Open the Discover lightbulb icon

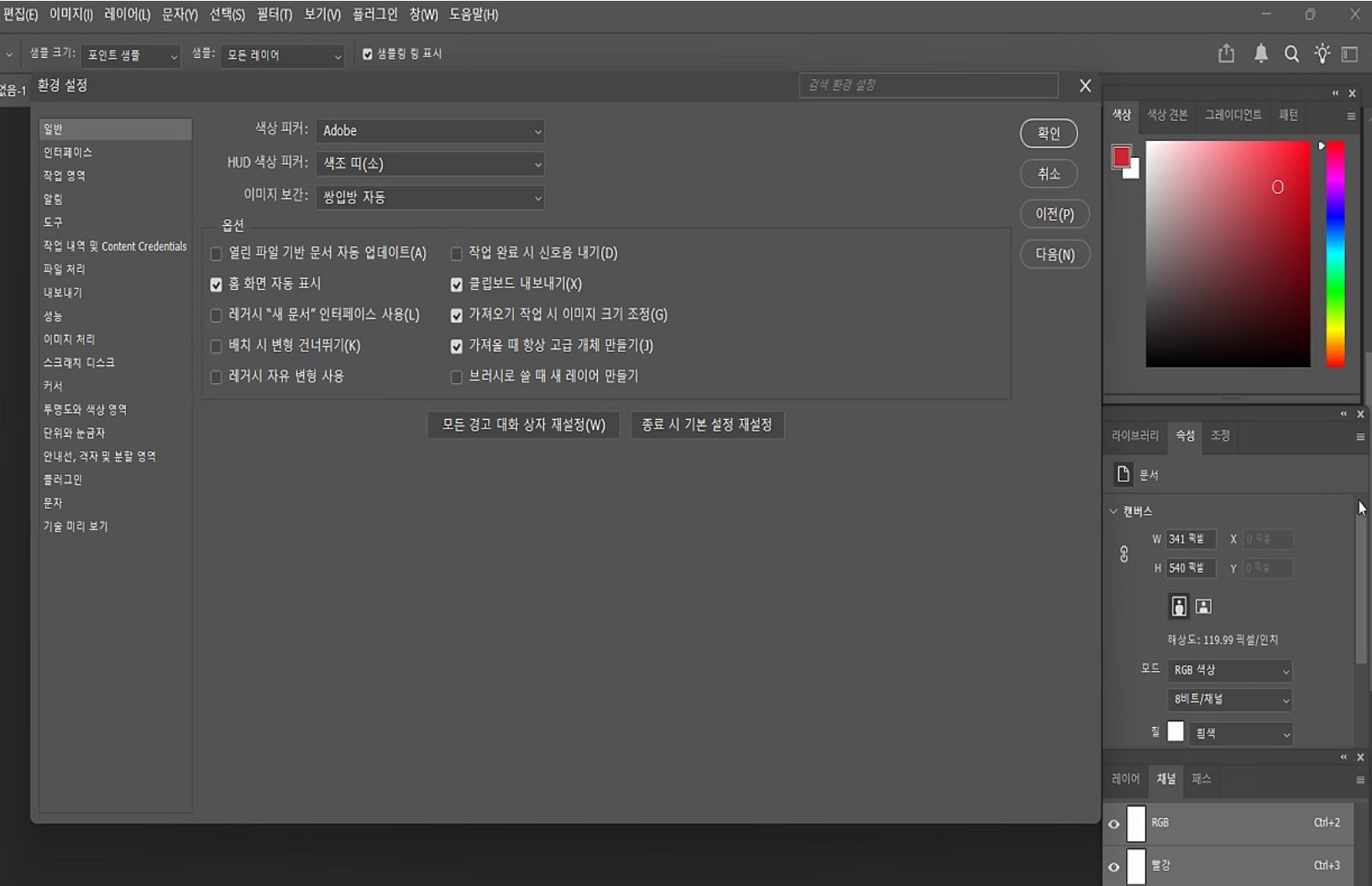[1322, 54]
